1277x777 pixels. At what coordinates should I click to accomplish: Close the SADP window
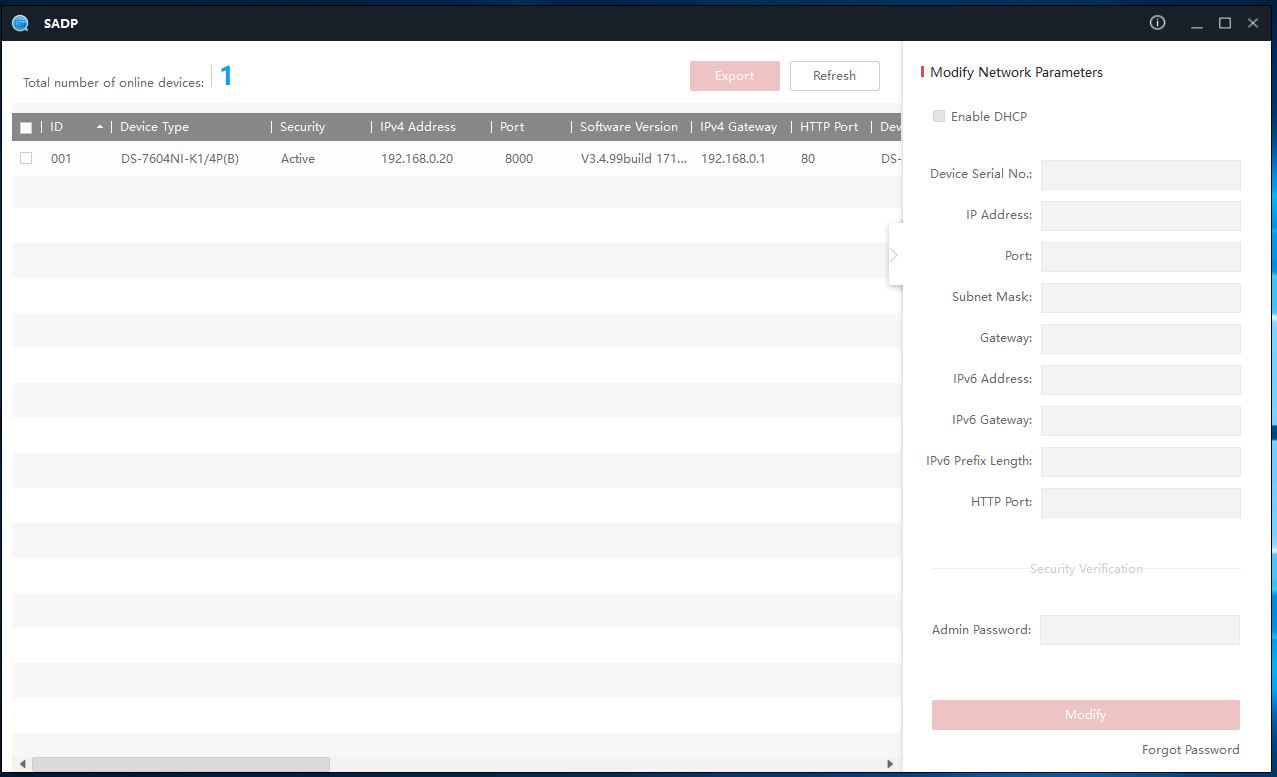[1253, 23]
